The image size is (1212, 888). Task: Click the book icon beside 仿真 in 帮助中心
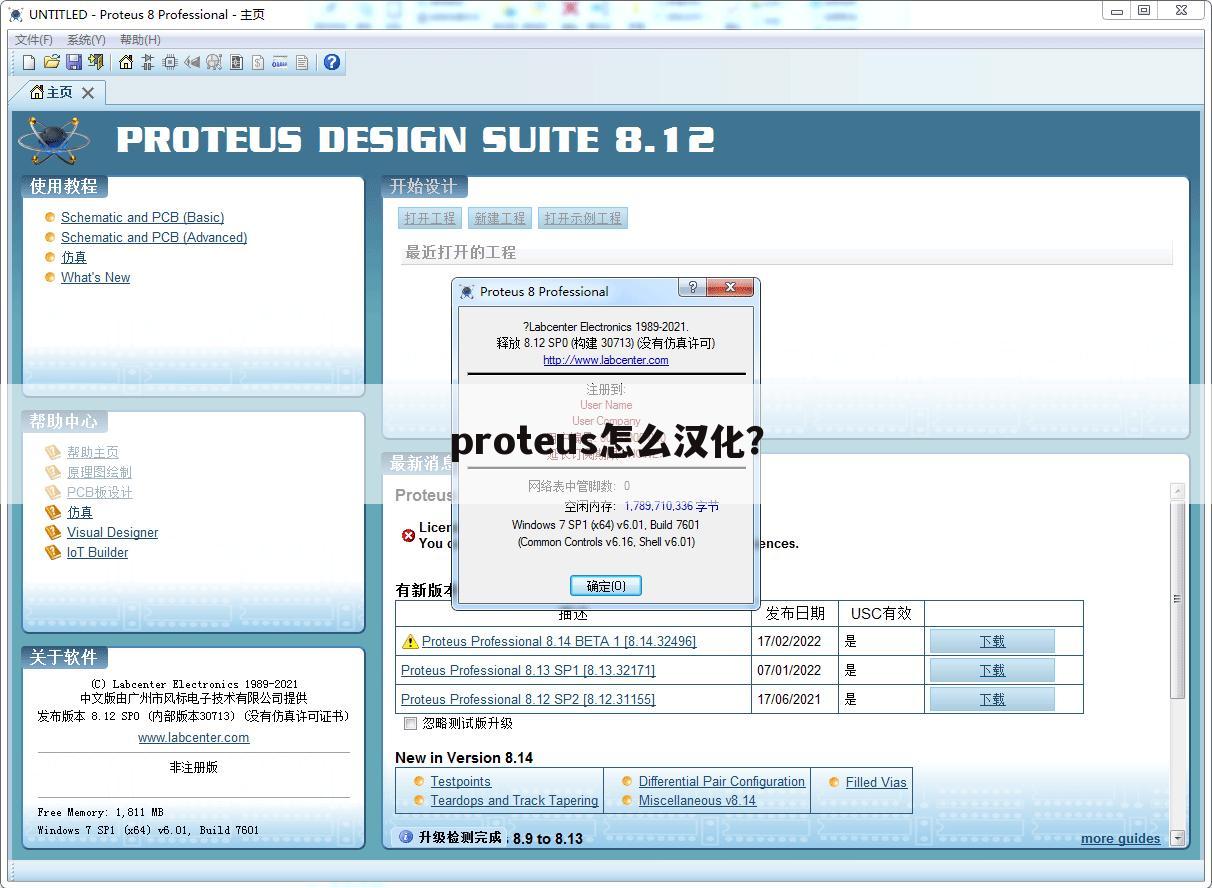click(53, 512)
